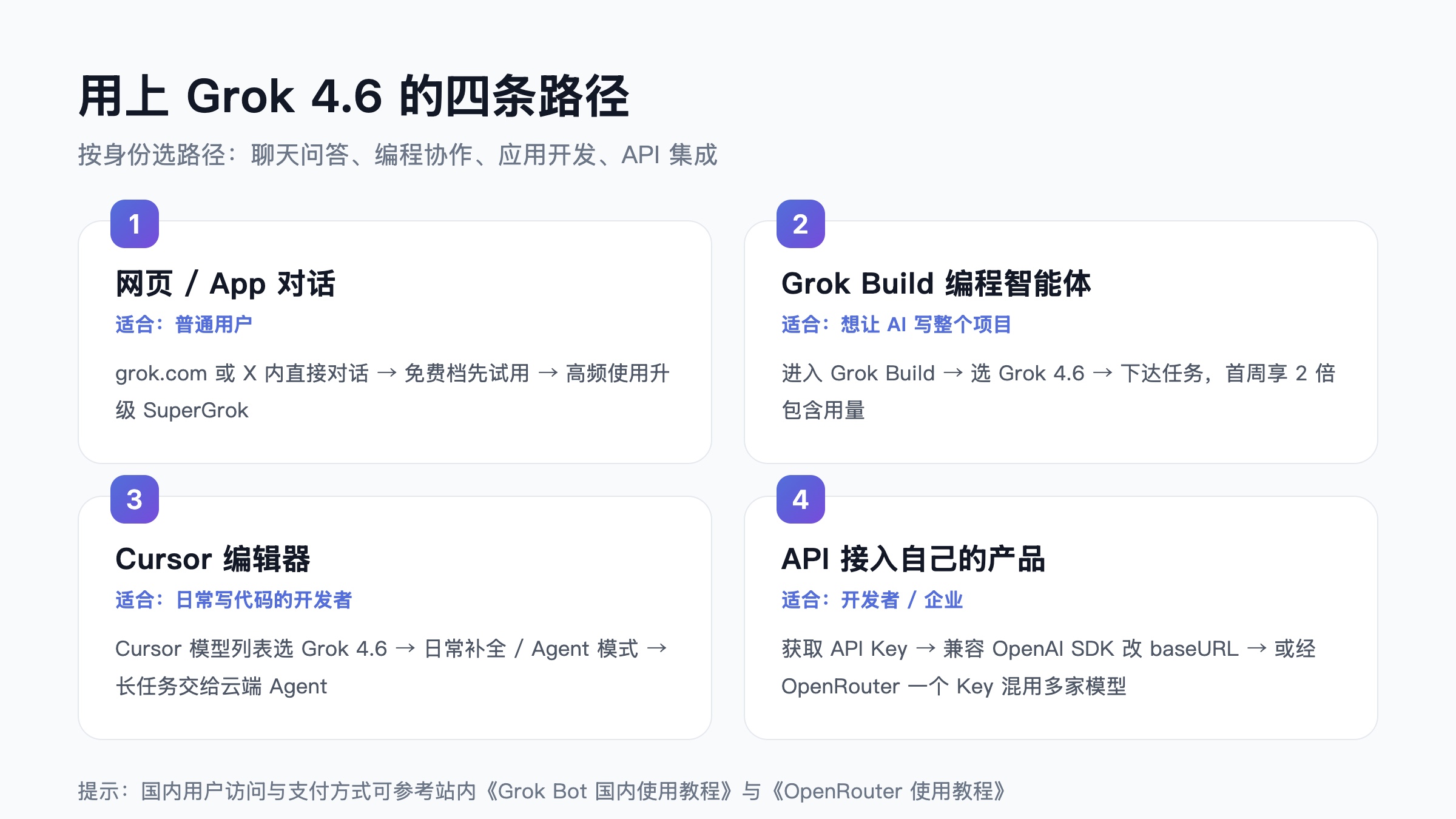Click the number 4 badge
This screenshot has width=1456, height=819.
point(801,499)
